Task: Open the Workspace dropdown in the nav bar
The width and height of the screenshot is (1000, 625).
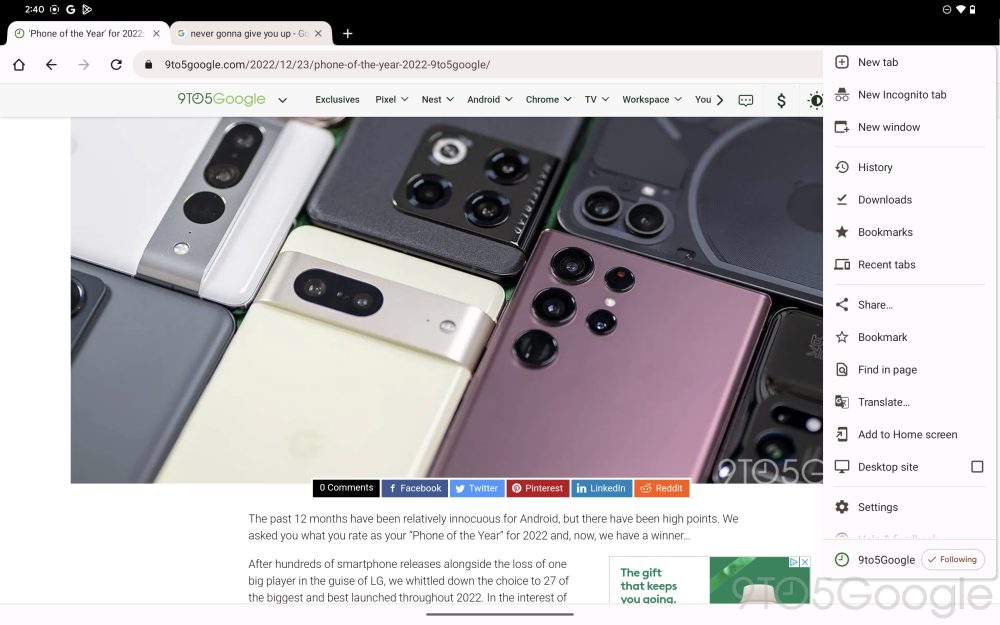Action: click(652, 100)
